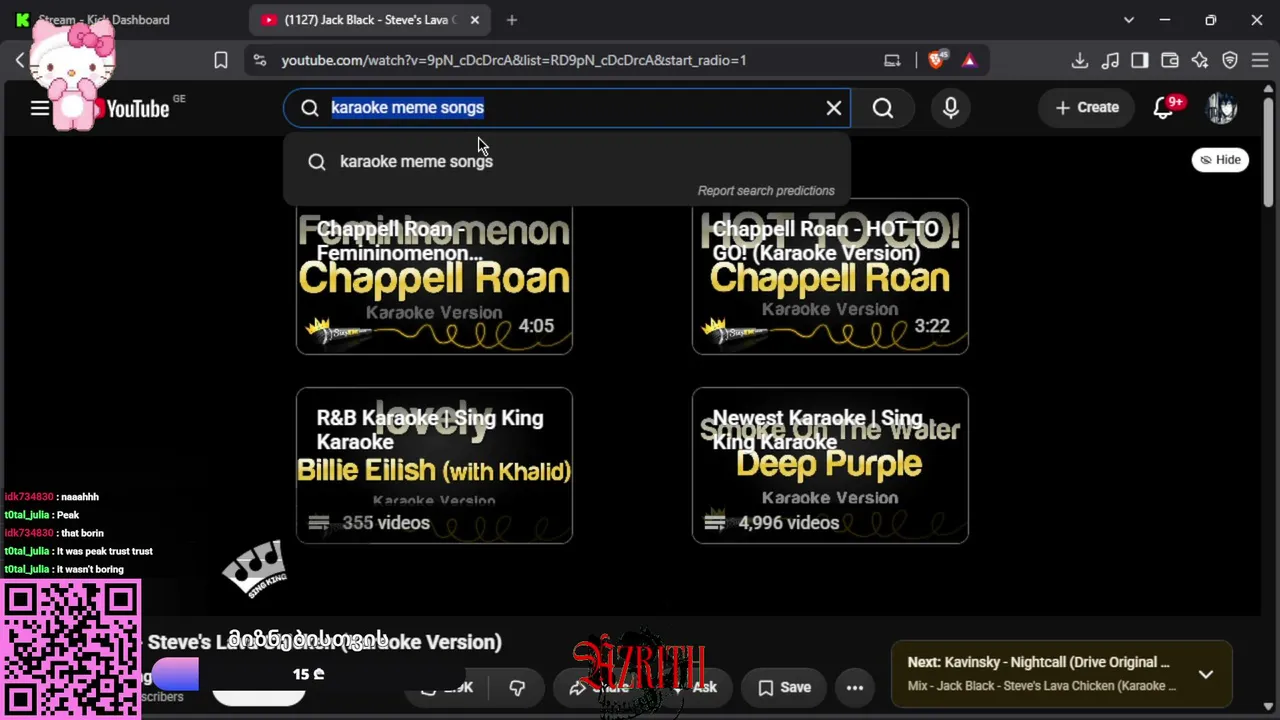Click the browser address bar URL
The image size is (1280, 720).
coord(514,60)
